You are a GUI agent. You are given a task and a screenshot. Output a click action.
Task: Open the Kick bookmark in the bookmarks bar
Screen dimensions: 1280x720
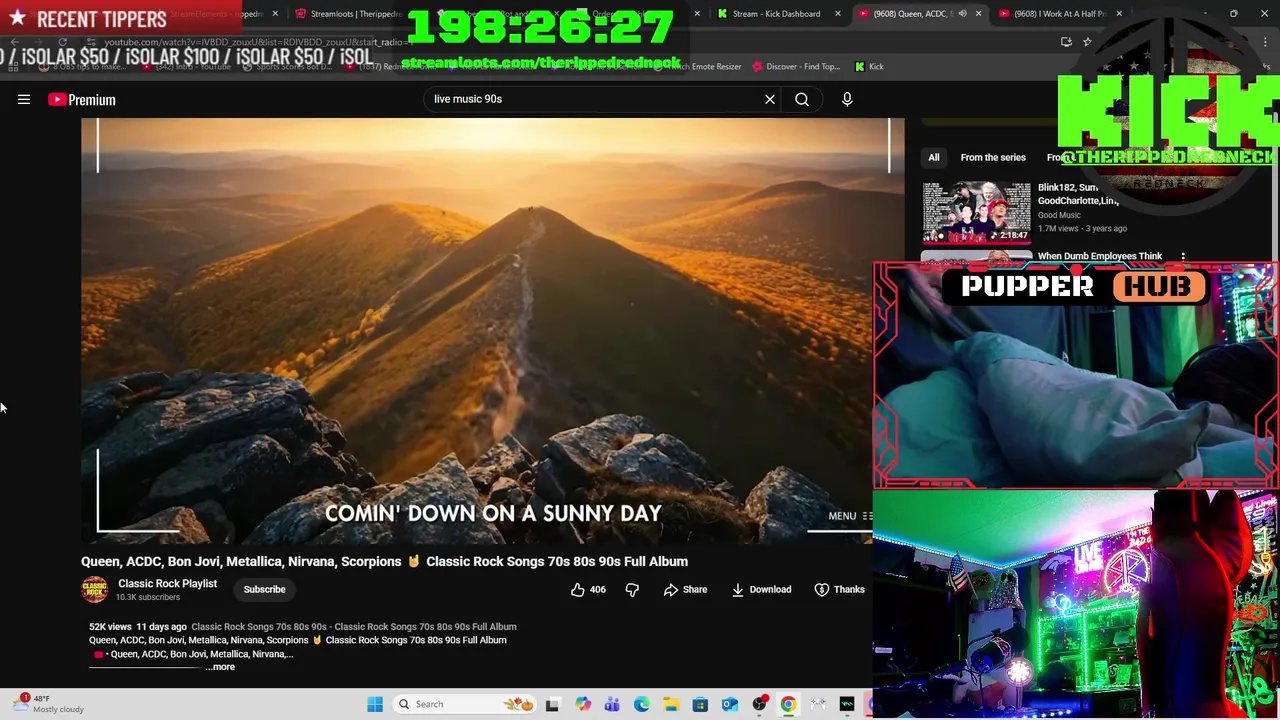[869, 66]
